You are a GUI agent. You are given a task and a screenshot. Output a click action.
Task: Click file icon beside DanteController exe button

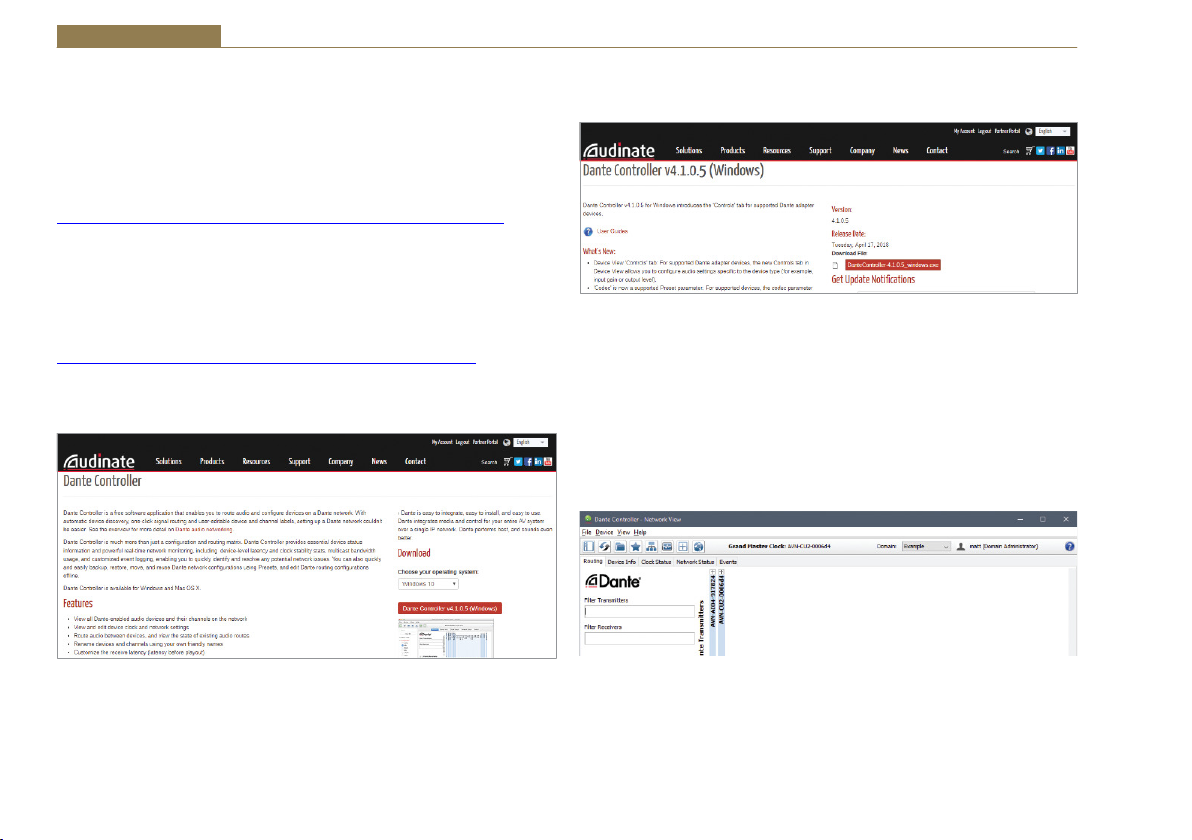835,266
